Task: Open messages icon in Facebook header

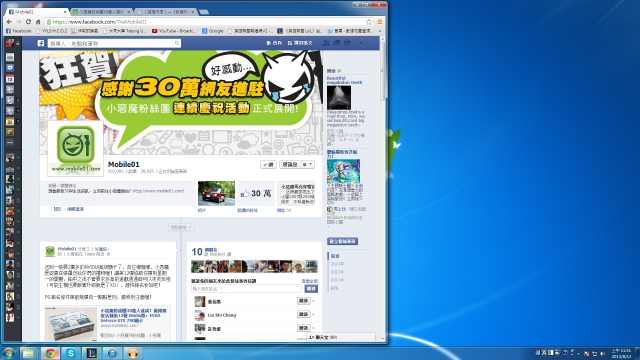Action: pyautogui.click(x=337, y=43)
